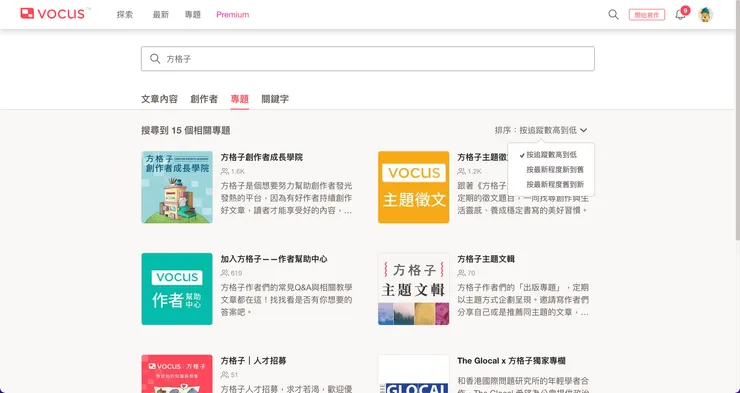Open the notifications bell icon
740x393 pixels.
[x=680, y=15]
